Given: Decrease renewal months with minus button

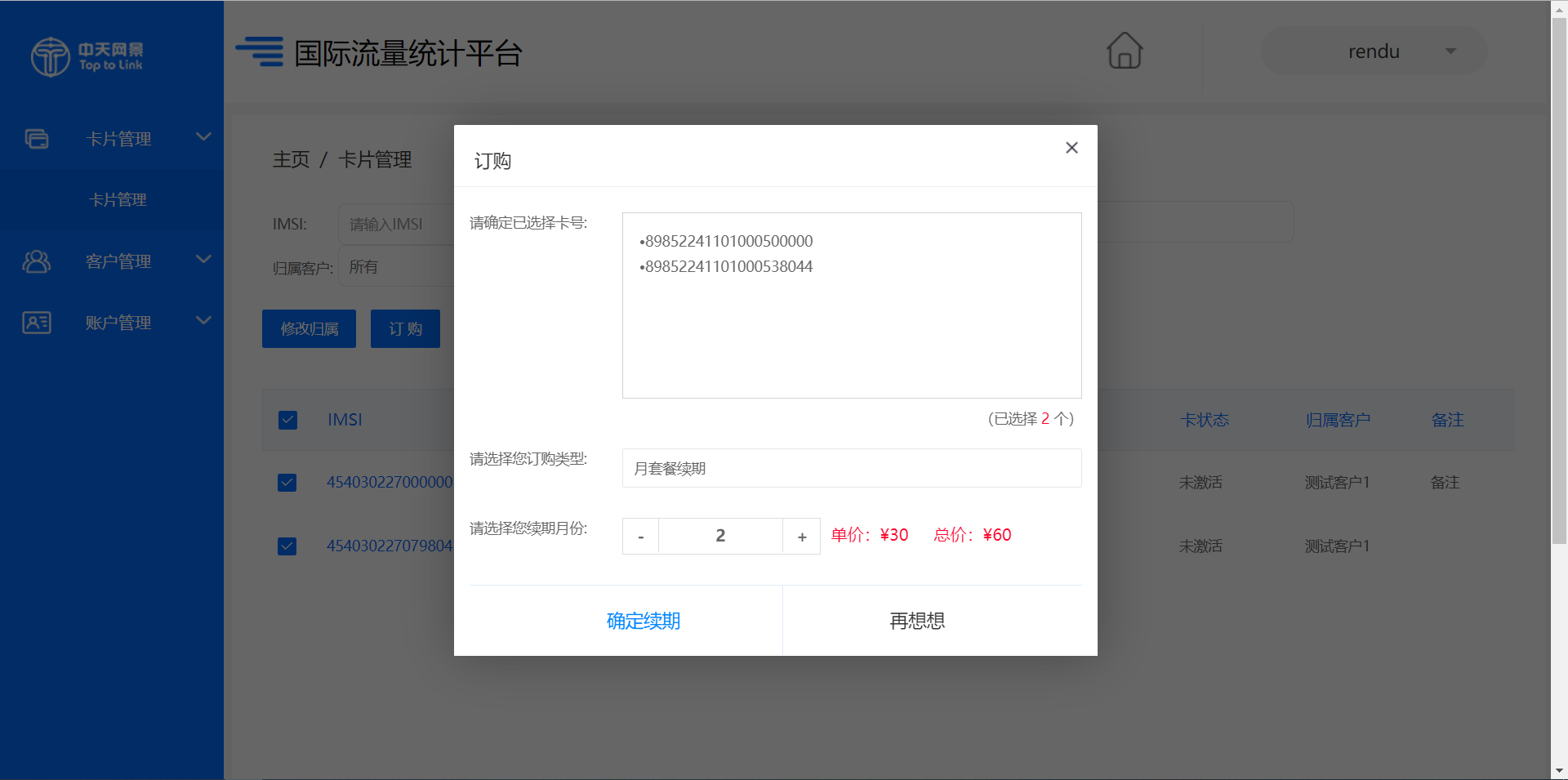Looking at the screenshot, I should click(x=641, y=537).
